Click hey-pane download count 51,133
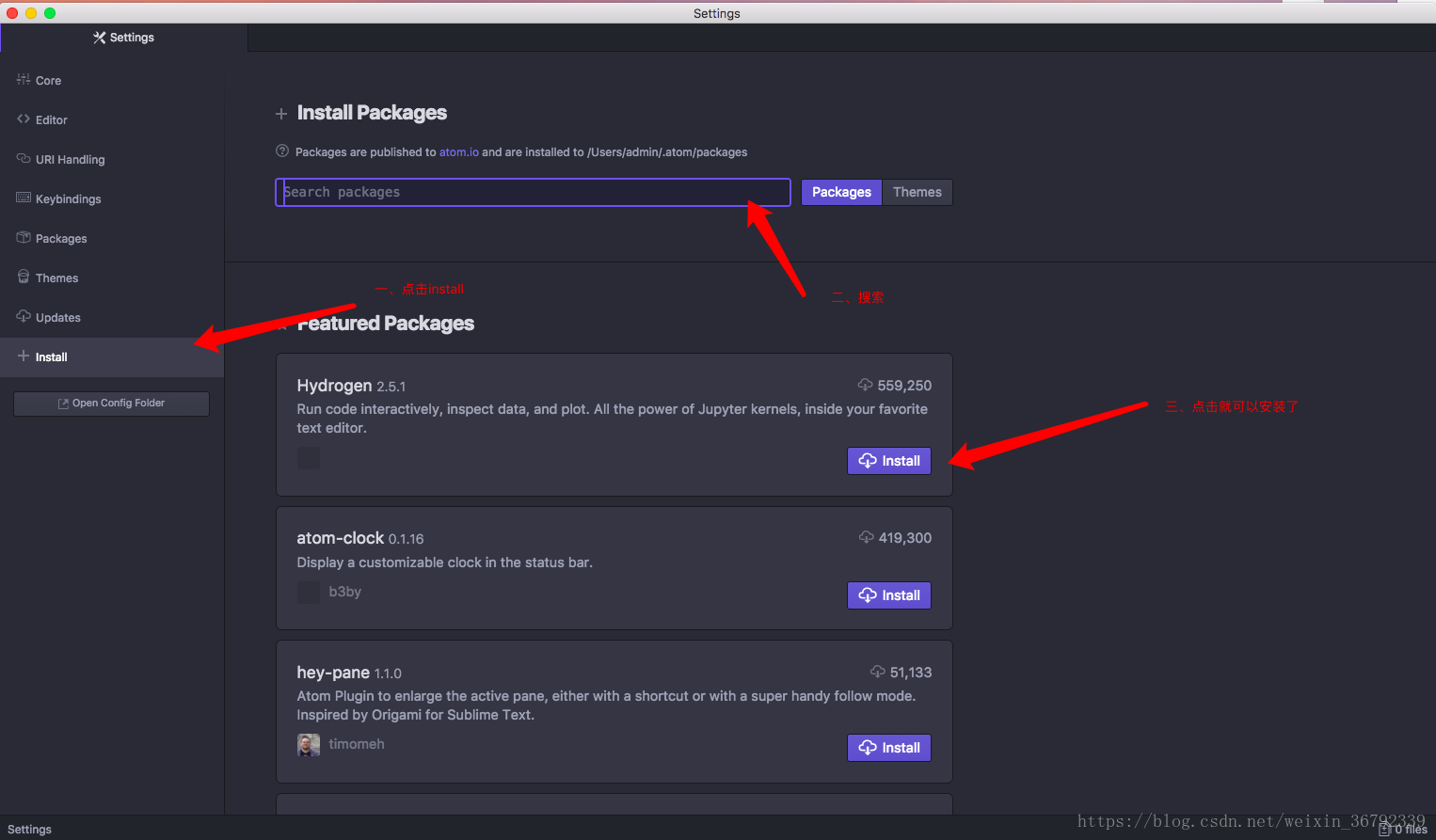 pos(911,673)
